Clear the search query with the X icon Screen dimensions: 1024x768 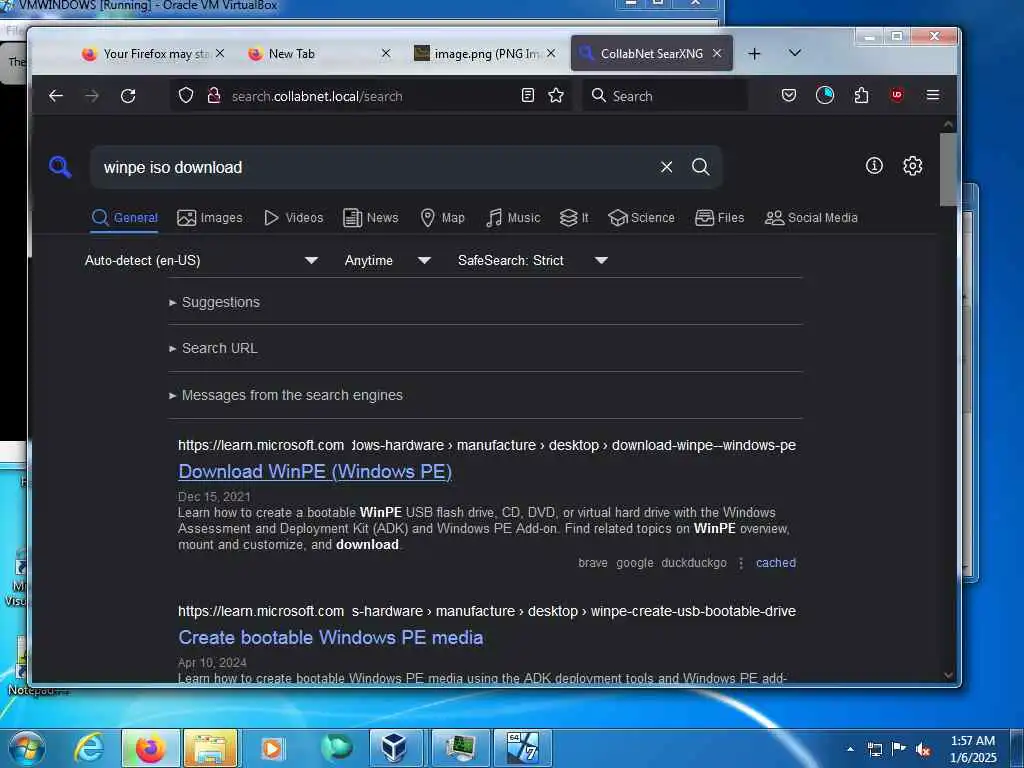(666, 167)
